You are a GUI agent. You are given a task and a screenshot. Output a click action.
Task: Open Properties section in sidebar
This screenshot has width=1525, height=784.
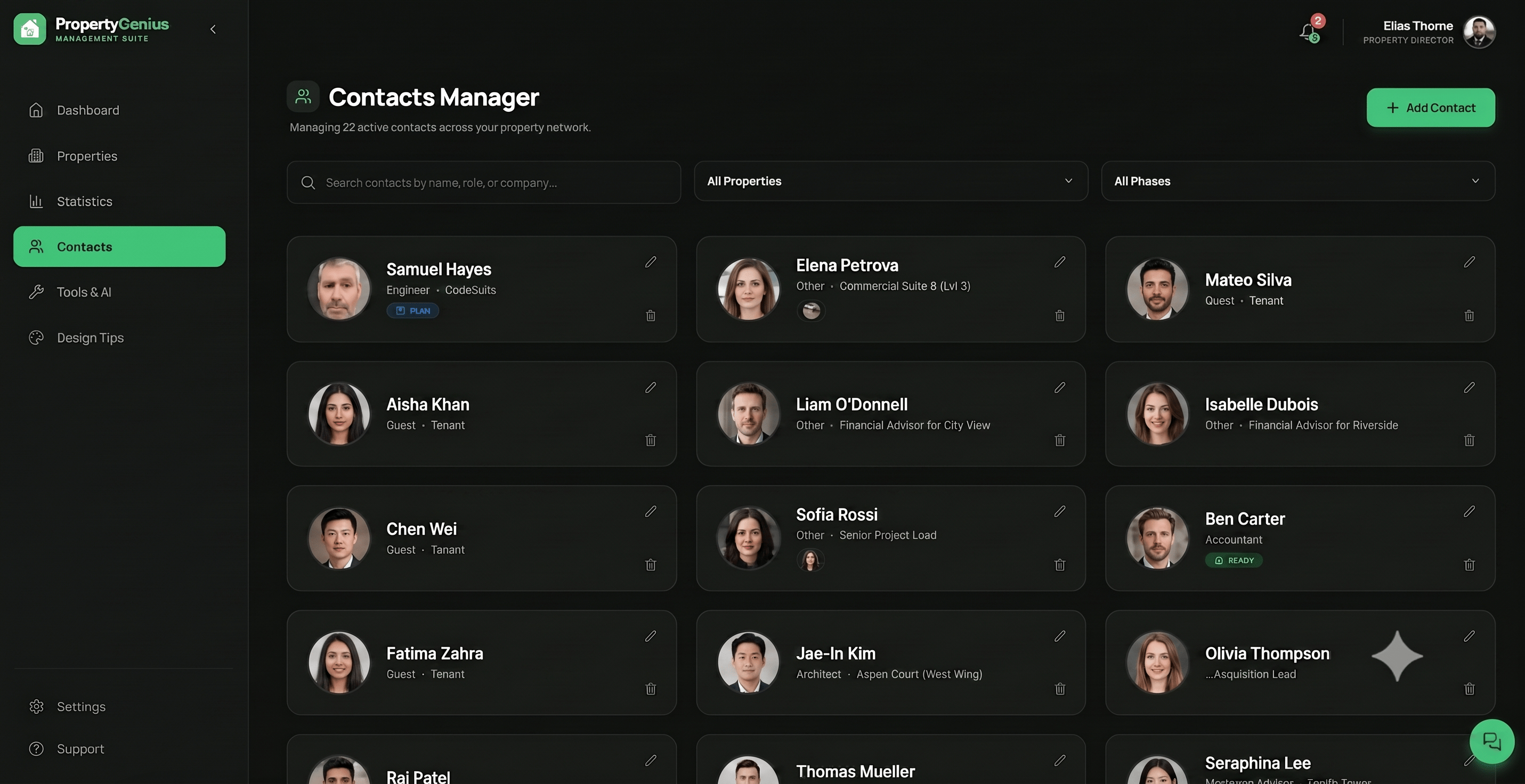tap(119, 156)
